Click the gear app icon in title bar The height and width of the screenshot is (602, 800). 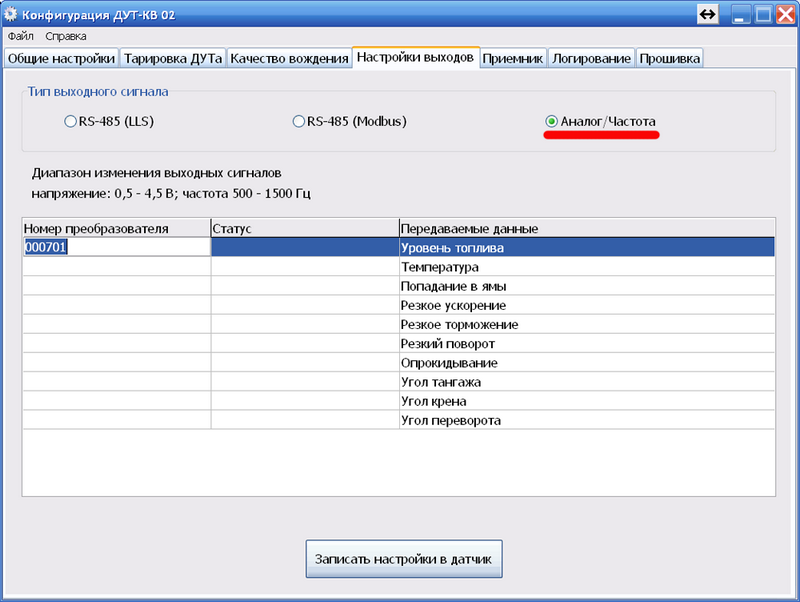pyautogui.click(x=11, y=14)
